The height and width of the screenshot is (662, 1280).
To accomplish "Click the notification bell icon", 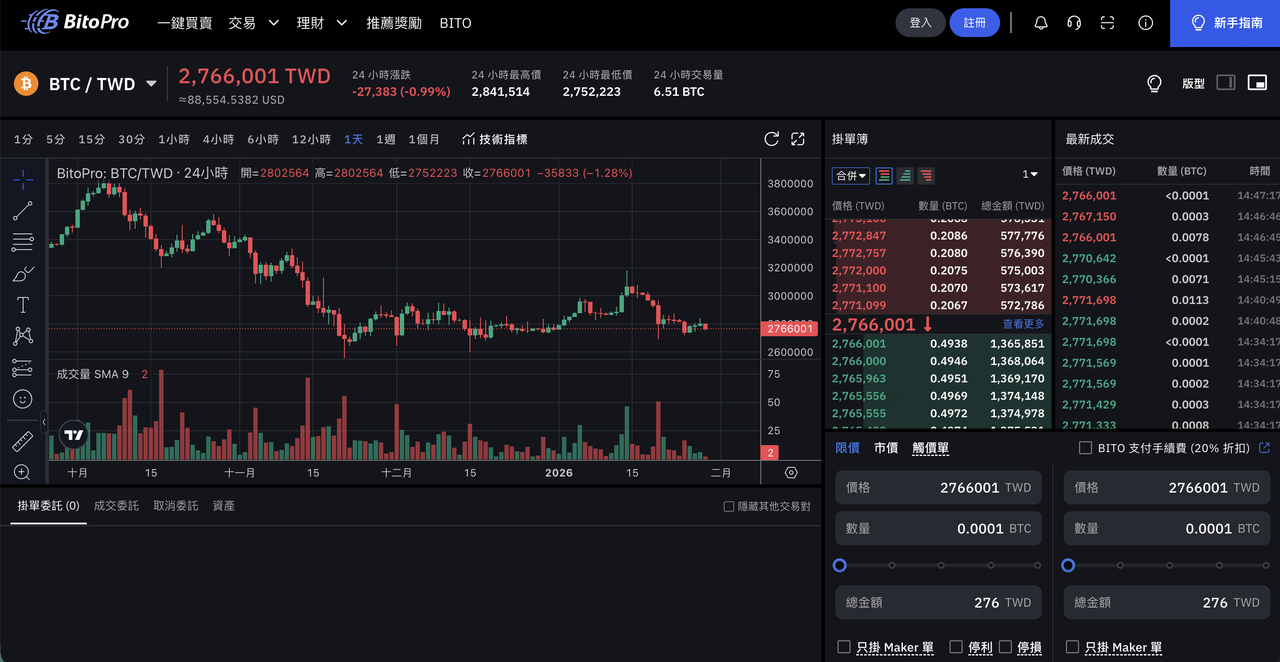I will point(1040,23).
